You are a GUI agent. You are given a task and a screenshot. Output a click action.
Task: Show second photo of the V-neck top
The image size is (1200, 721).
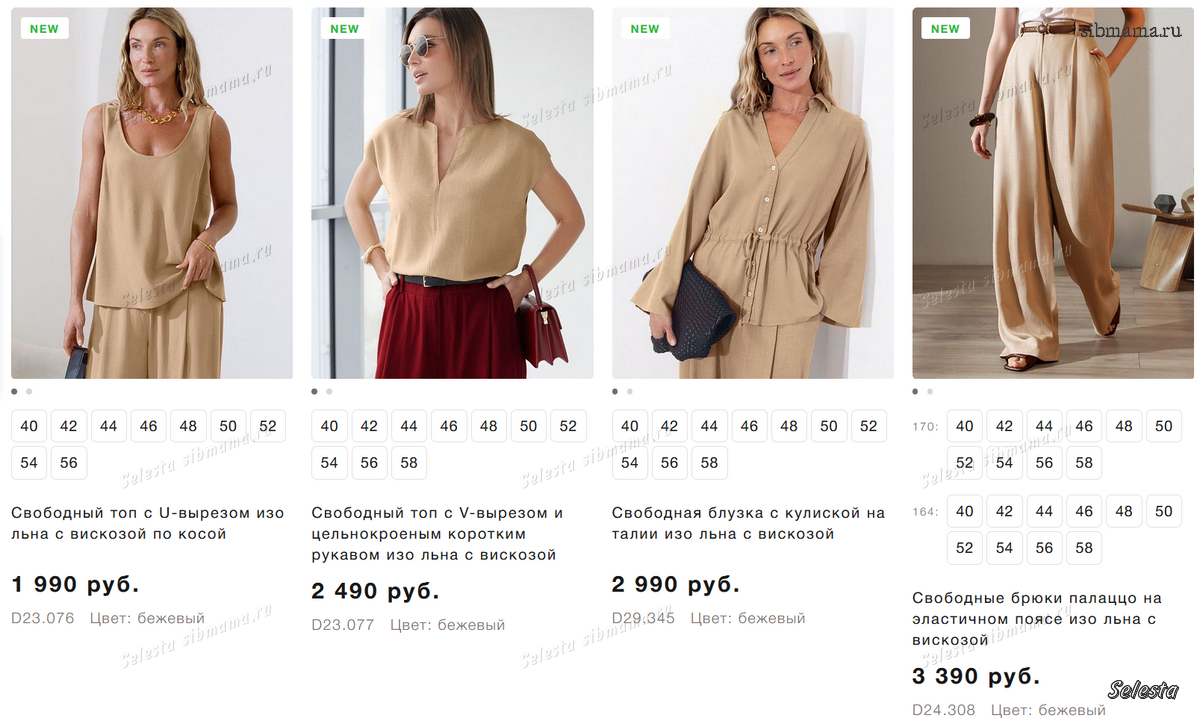329,392
